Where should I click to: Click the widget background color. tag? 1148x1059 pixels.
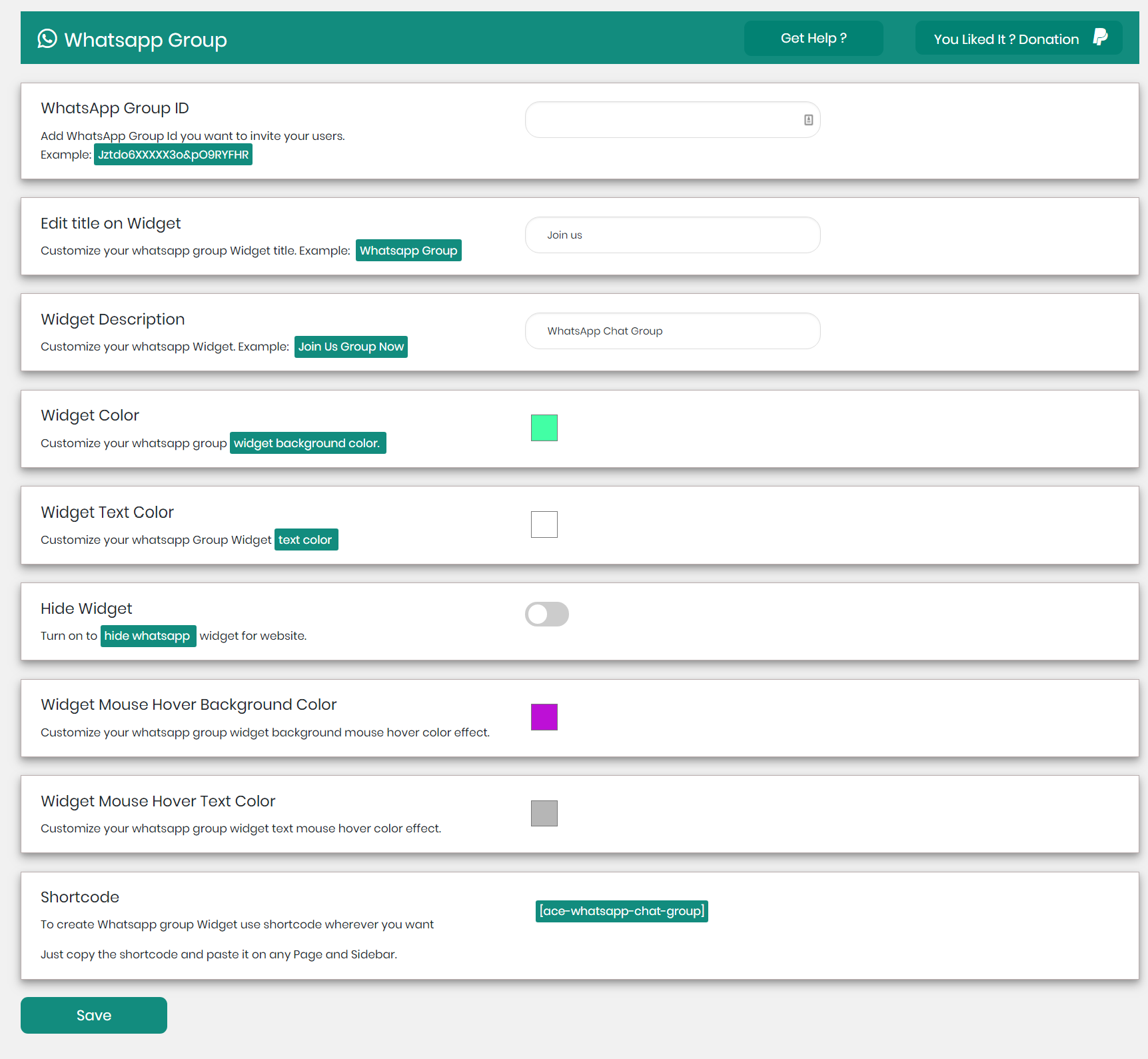[x=308, y=443]
